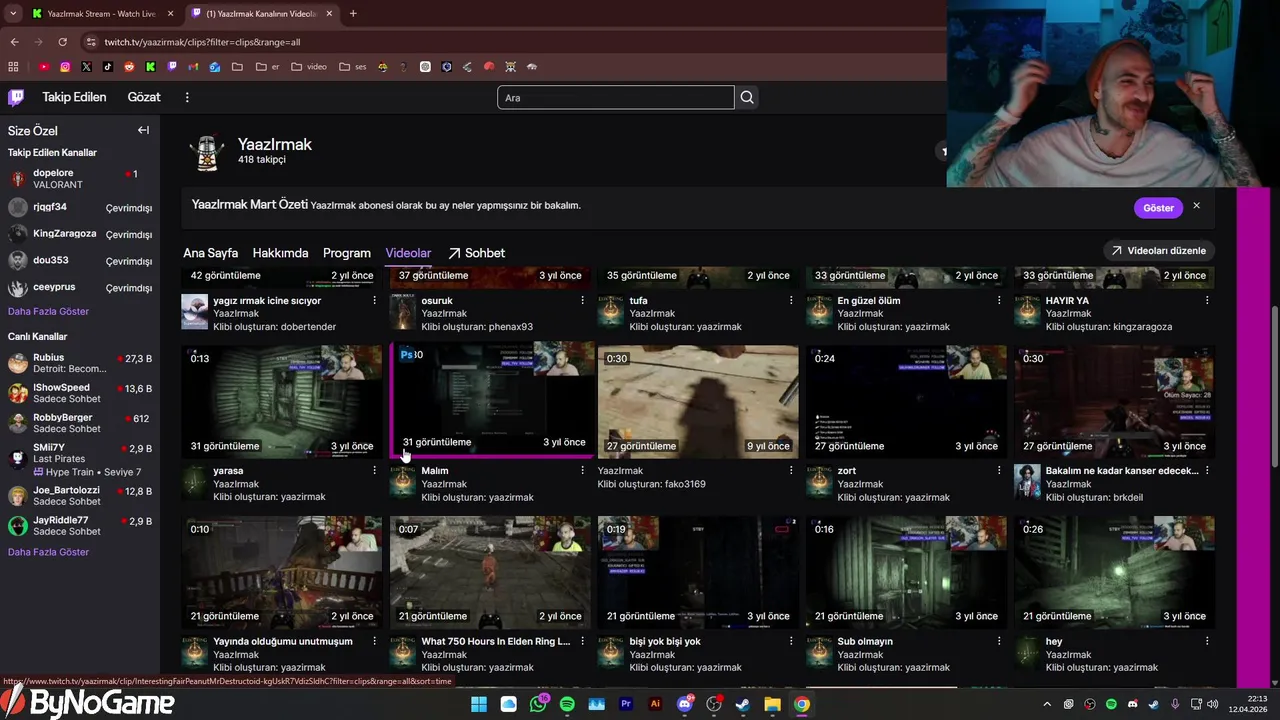1280x720 pixels.
Task: Open options for 'zort' clip
Action: click(998, 470)
